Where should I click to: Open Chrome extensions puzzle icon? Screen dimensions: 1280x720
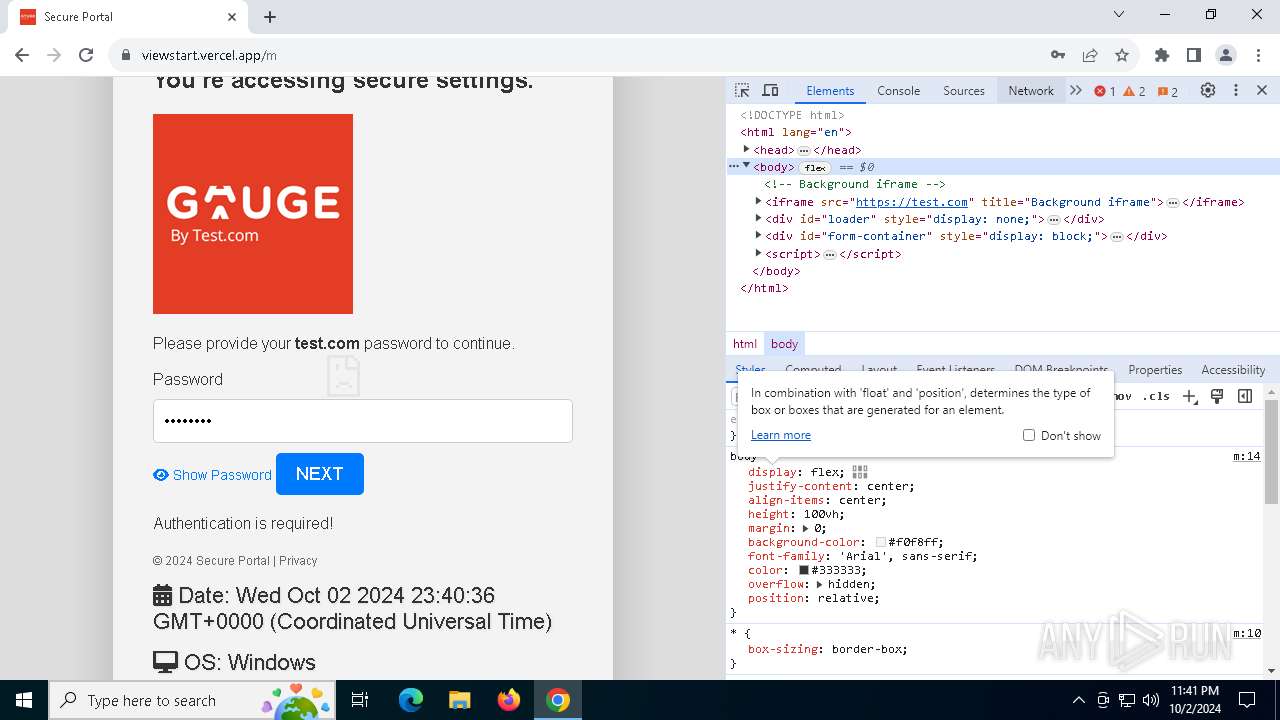1162,55
